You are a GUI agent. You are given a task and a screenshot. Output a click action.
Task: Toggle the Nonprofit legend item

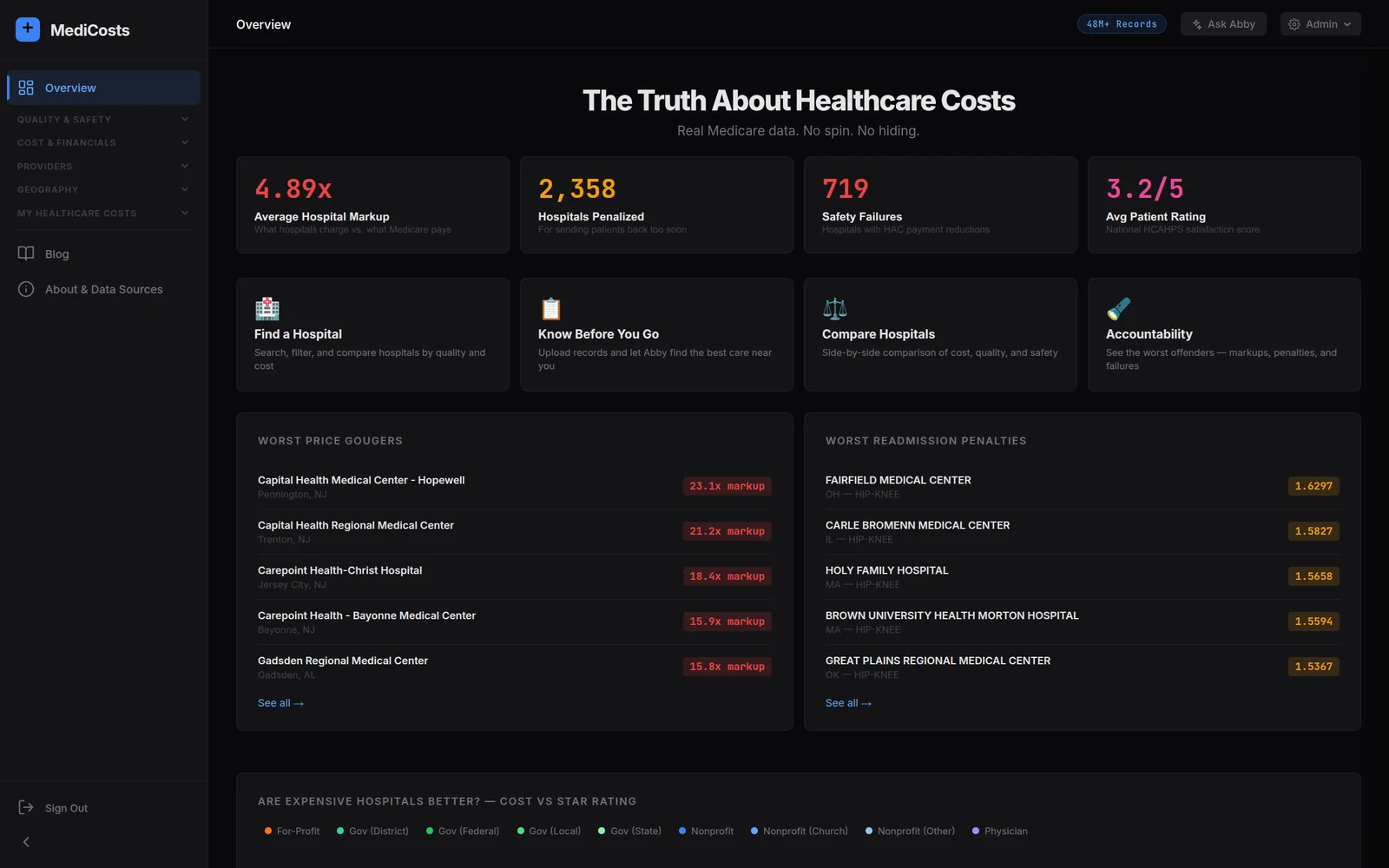click(x=706, y=831)
